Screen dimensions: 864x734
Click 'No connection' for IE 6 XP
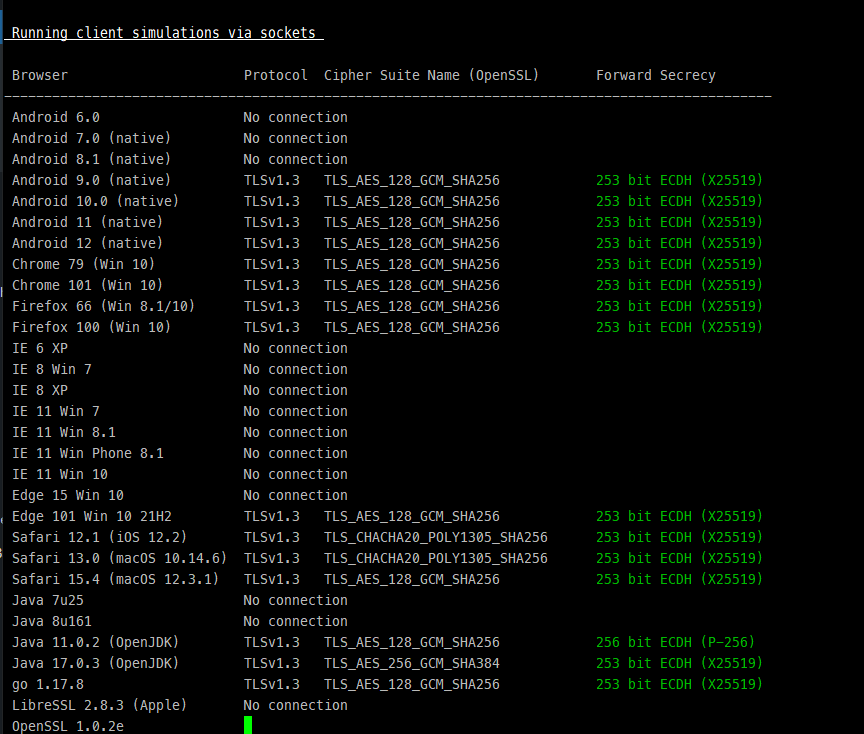point(295,348)
